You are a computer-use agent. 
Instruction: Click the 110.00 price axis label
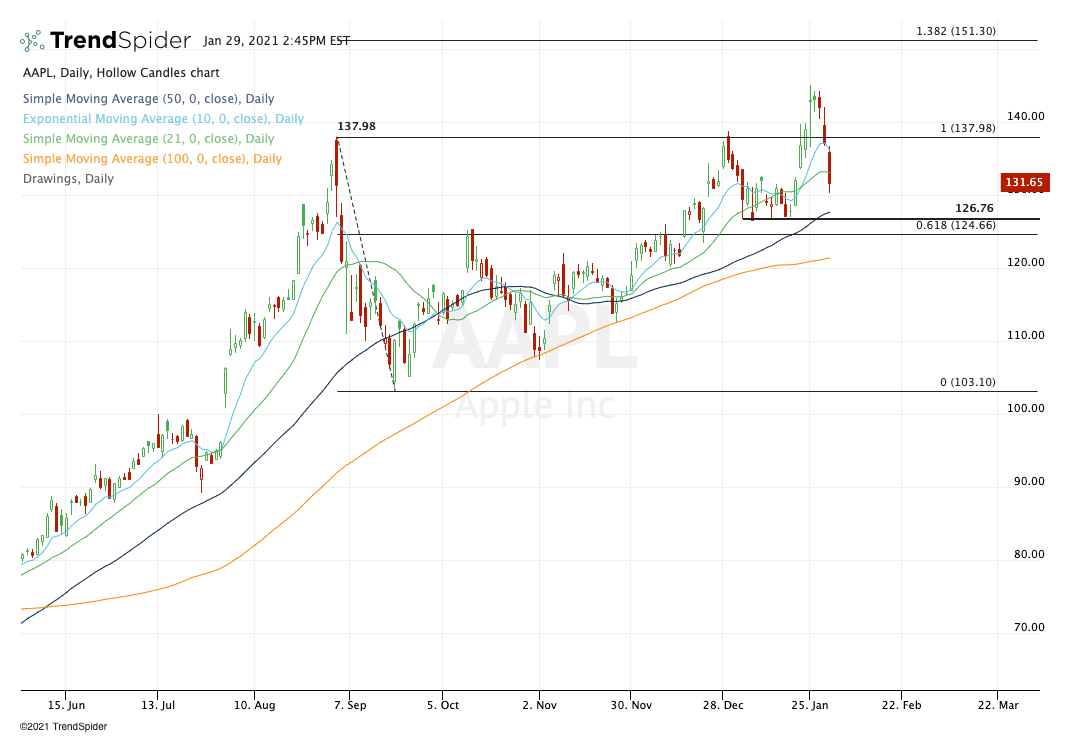point(1026,336)
